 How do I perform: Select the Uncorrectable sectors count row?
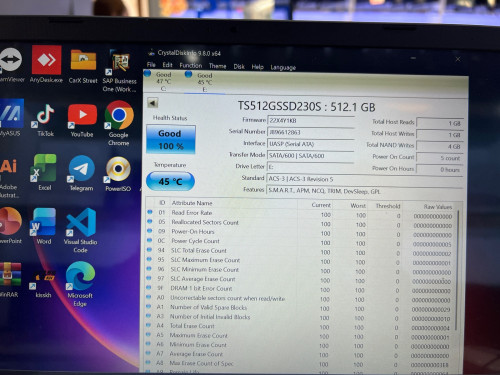tap(299, 299)
